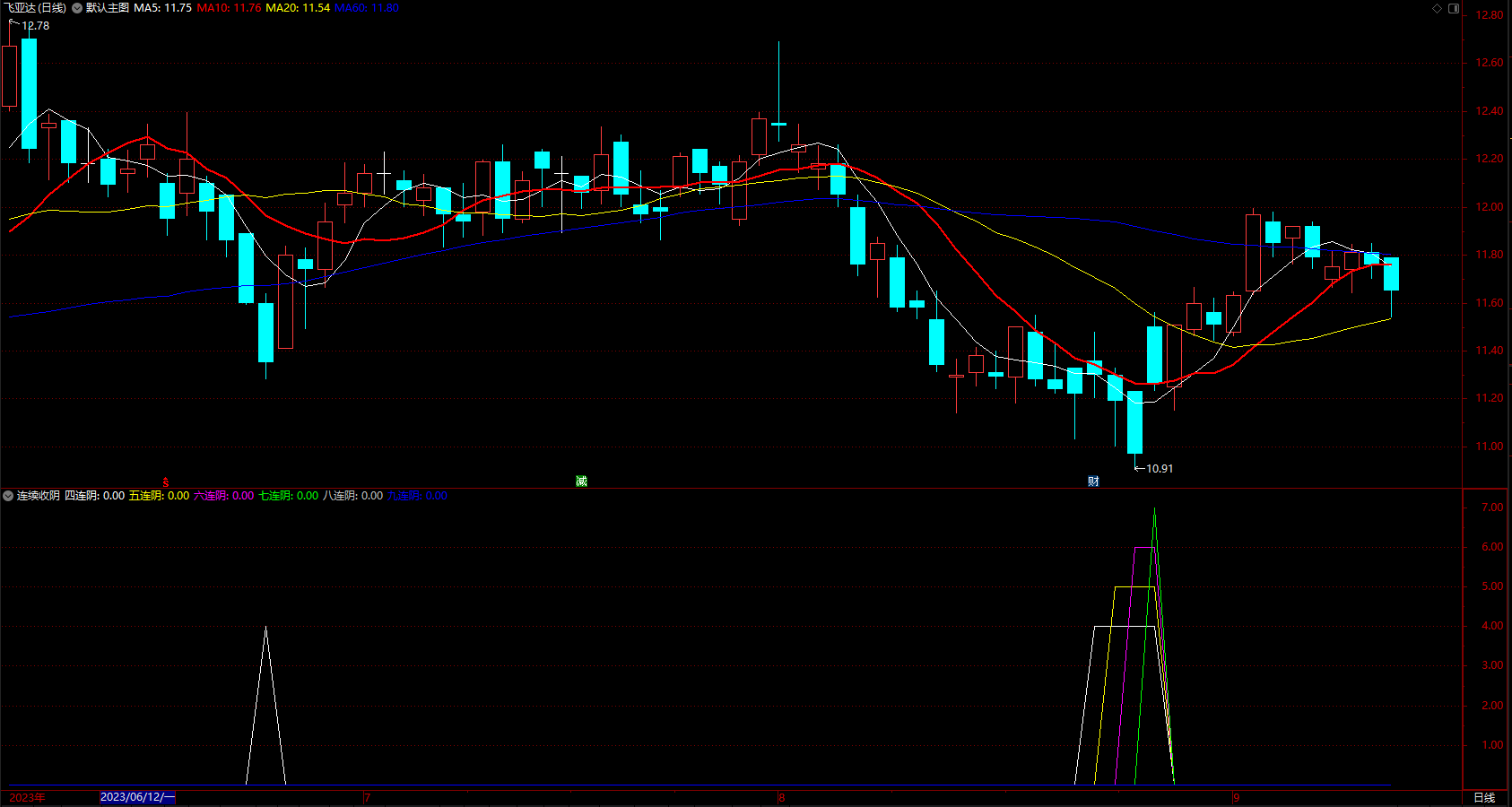
Task: Click the 12.80 price axis label
Action: (x=1490, y=15)
